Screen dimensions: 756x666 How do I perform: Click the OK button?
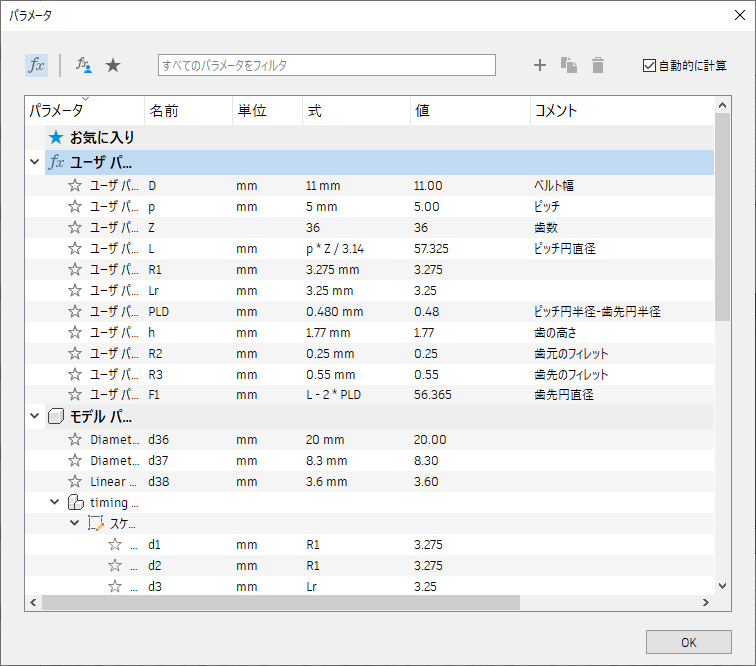[688, 641]
